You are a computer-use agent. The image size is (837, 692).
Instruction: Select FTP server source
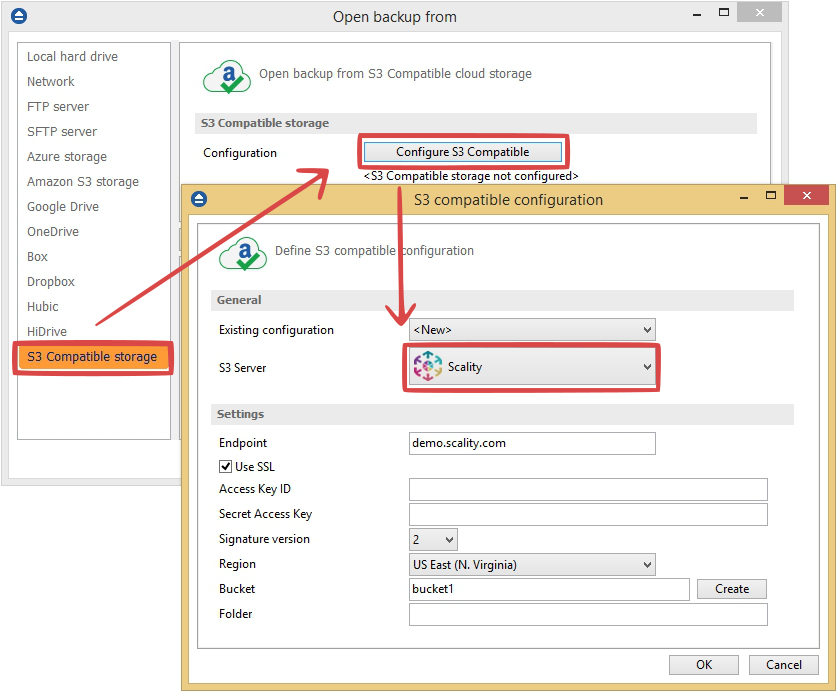coord(58,107)
